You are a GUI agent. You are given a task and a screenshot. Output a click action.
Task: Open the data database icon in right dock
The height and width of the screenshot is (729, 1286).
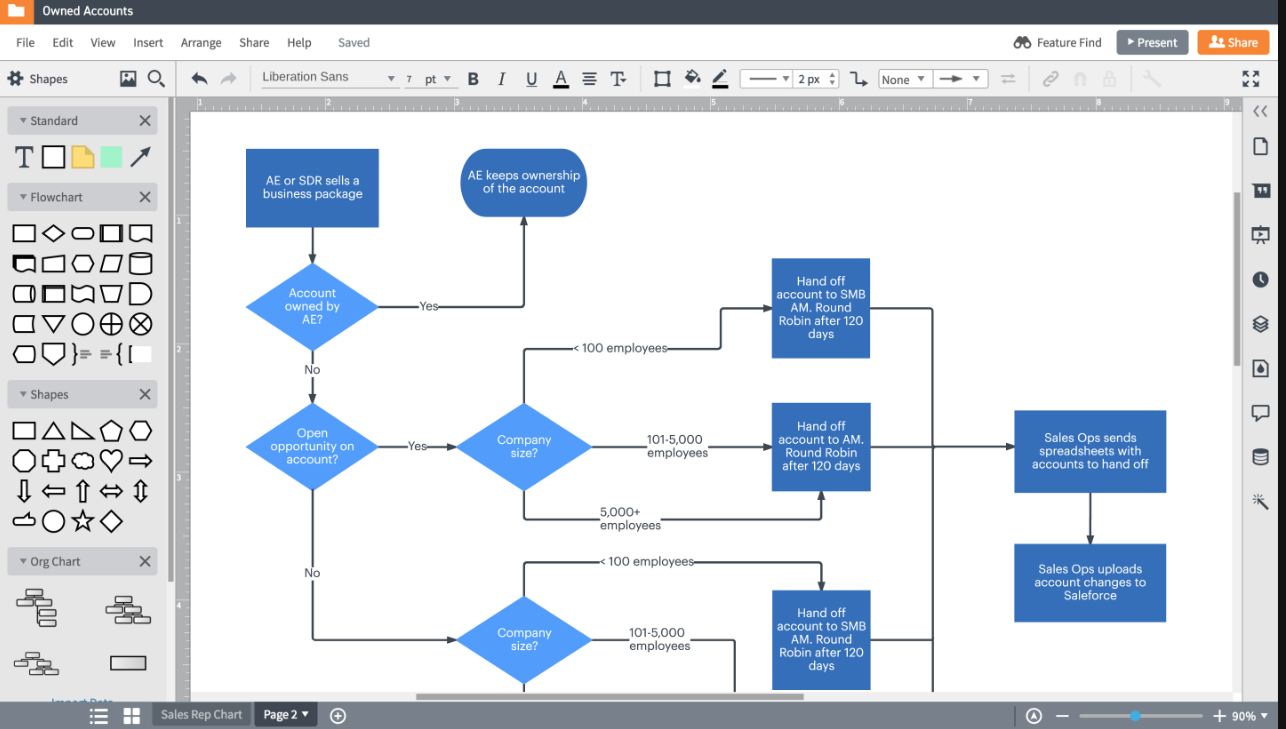pos(1260,457)
